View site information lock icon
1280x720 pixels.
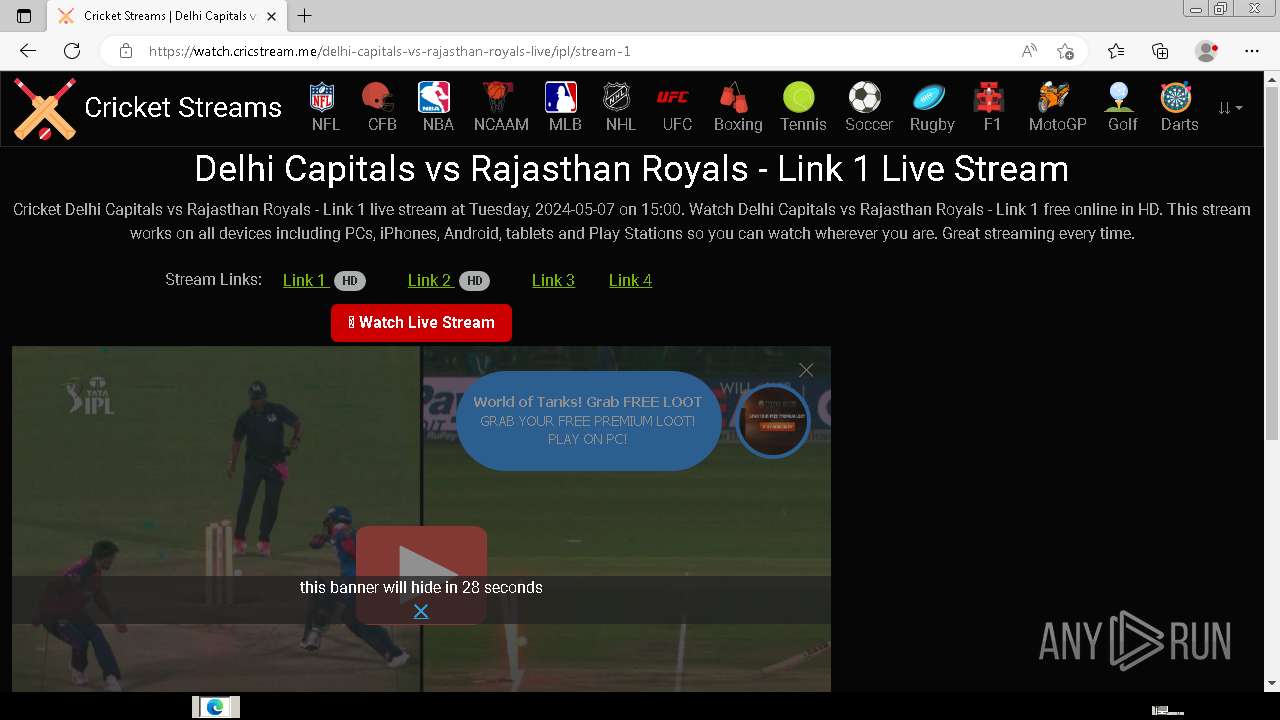126,51
